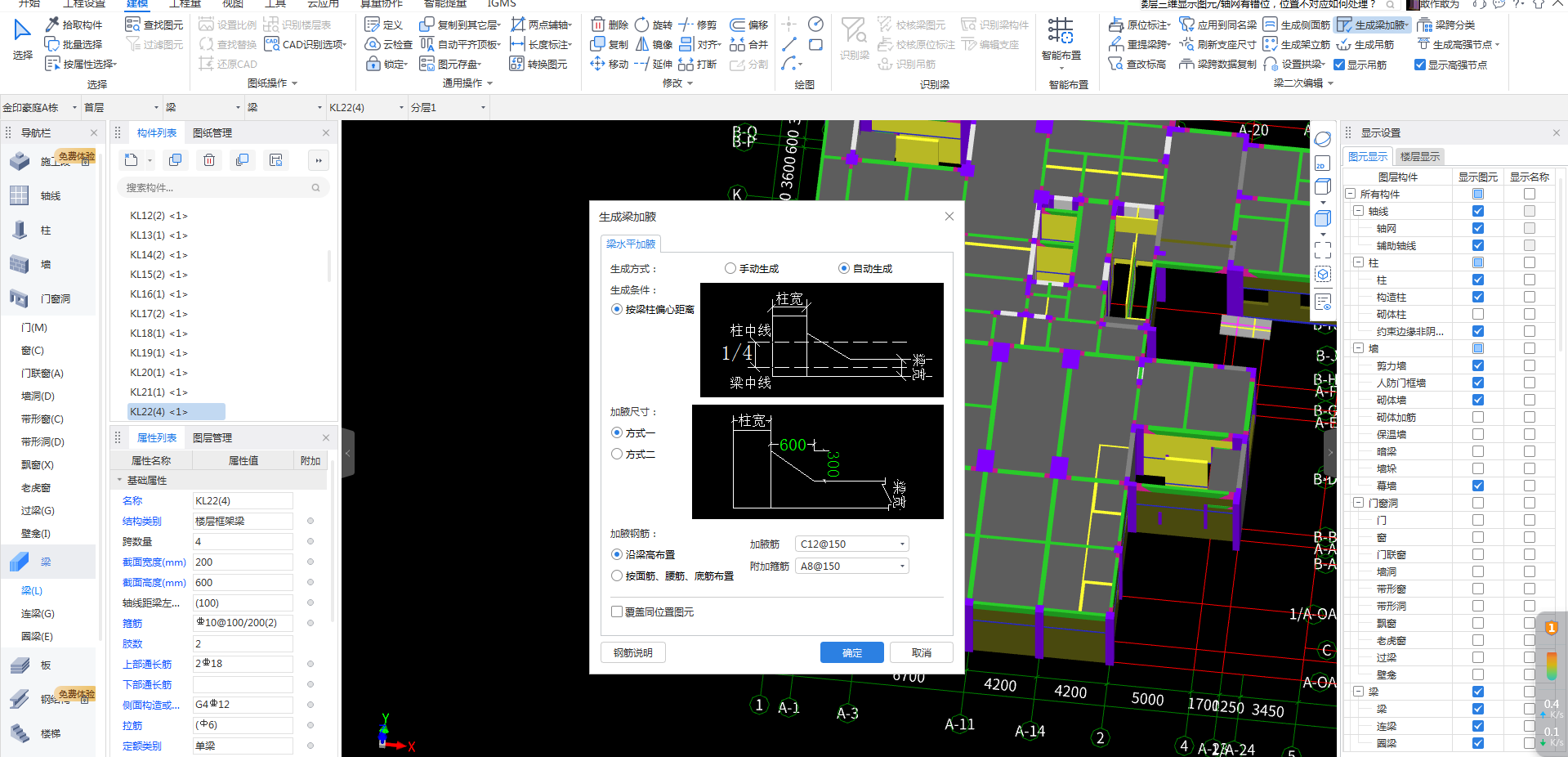Select KL17(2) in component list
This screenshot has height=757, width=1568.
coord(159,314)
